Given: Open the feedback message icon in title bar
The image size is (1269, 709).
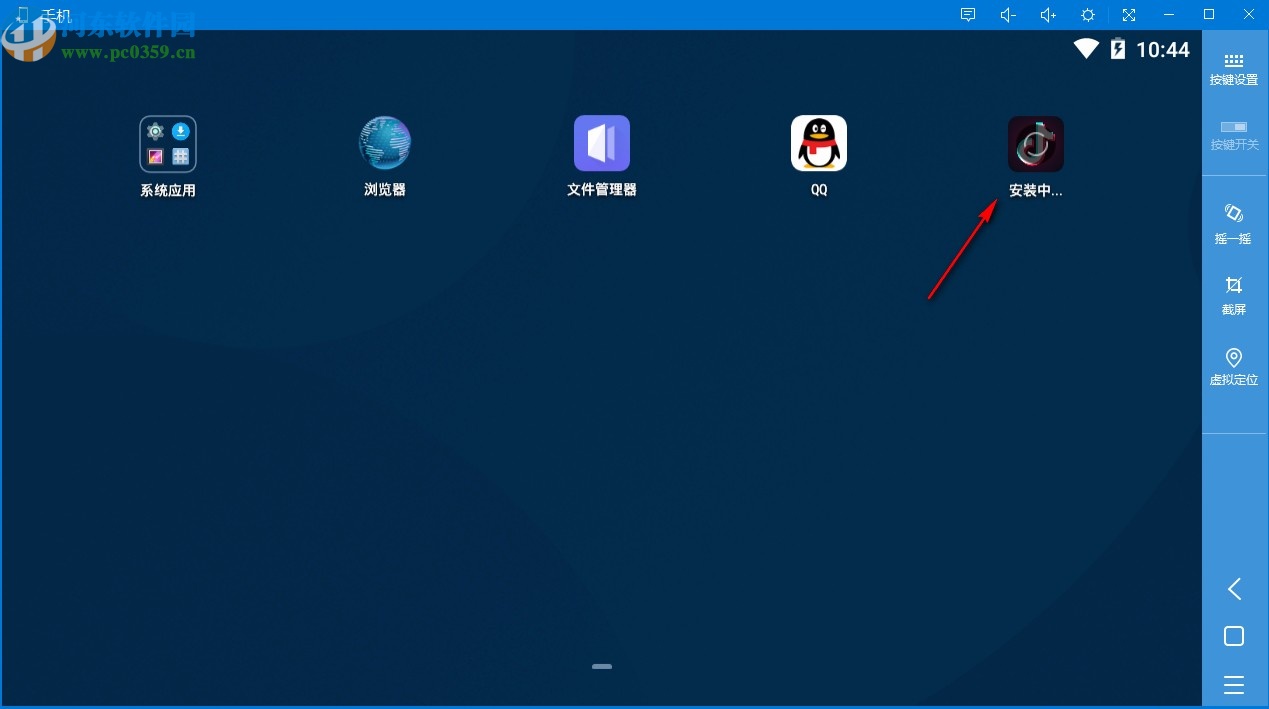Looking at the screenshot, I should pyautogui.click(x=968, y=15).
